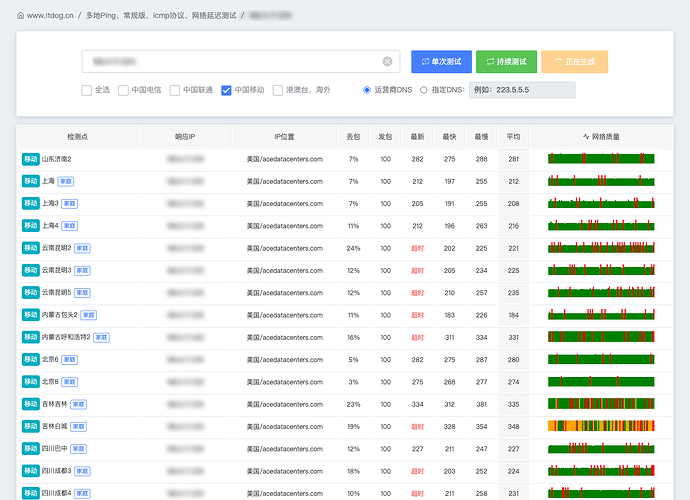The image size is (690, 500).
Task: Click the 家庭 tag next to 四川巴中
Action: click(78, 449)
